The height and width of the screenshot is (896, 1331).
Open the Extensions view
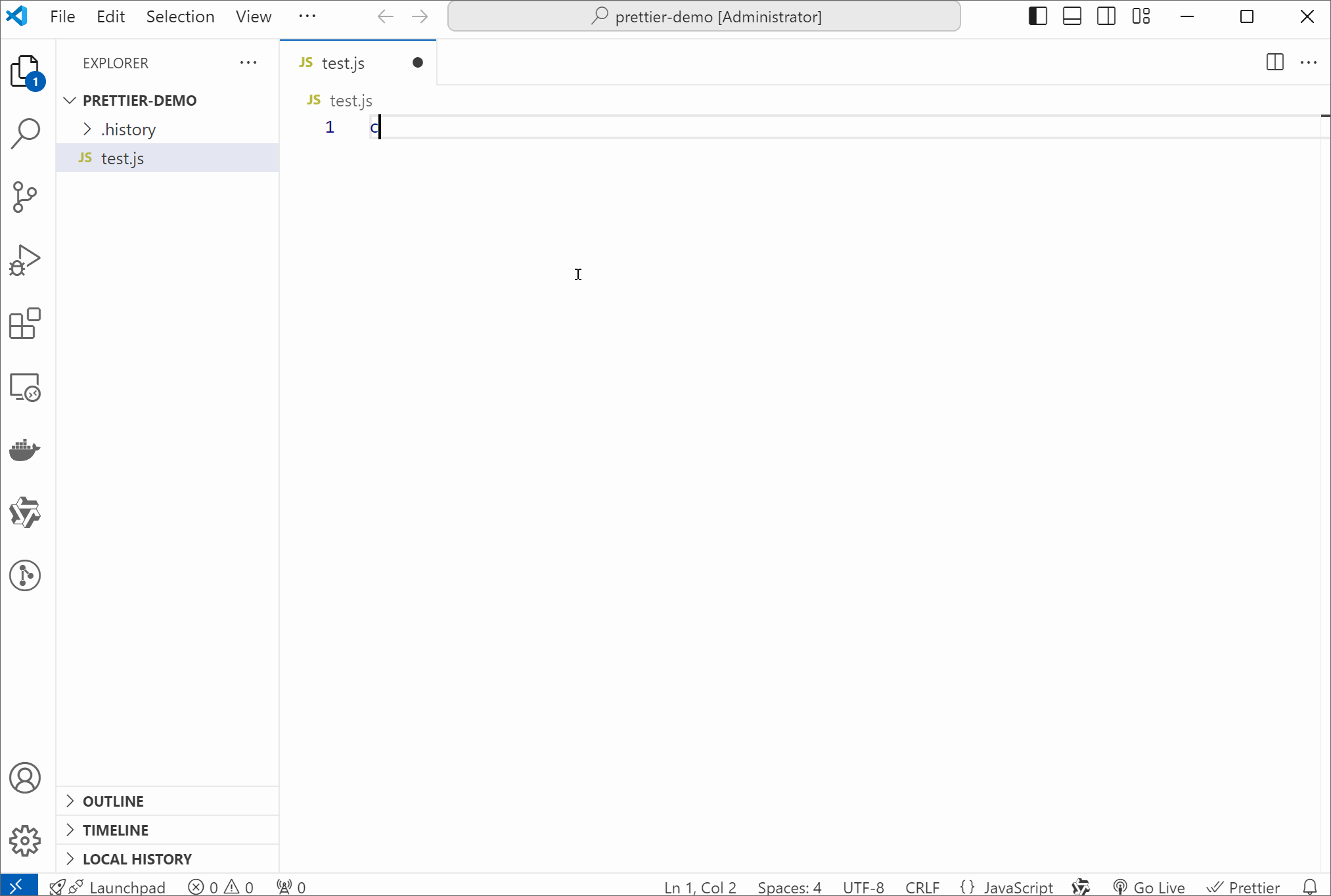coord(25,323)
